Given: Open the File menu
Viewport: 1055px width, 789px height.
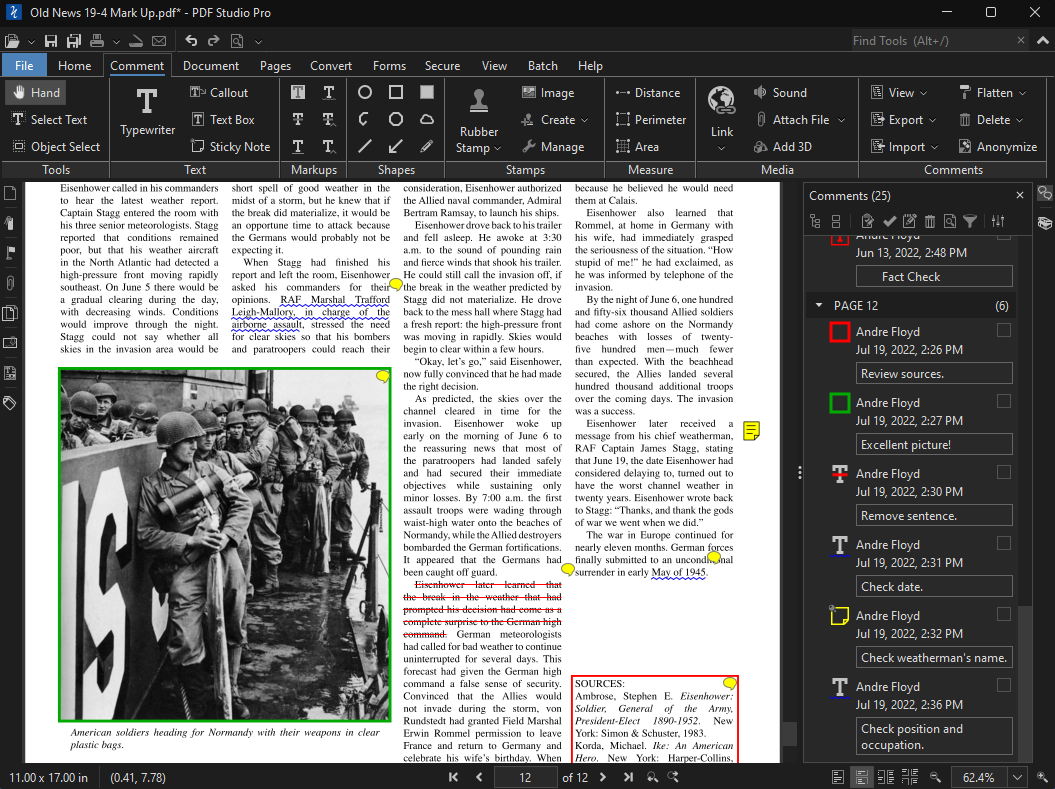Looking at the screenshot, I should tap(24, 66).
